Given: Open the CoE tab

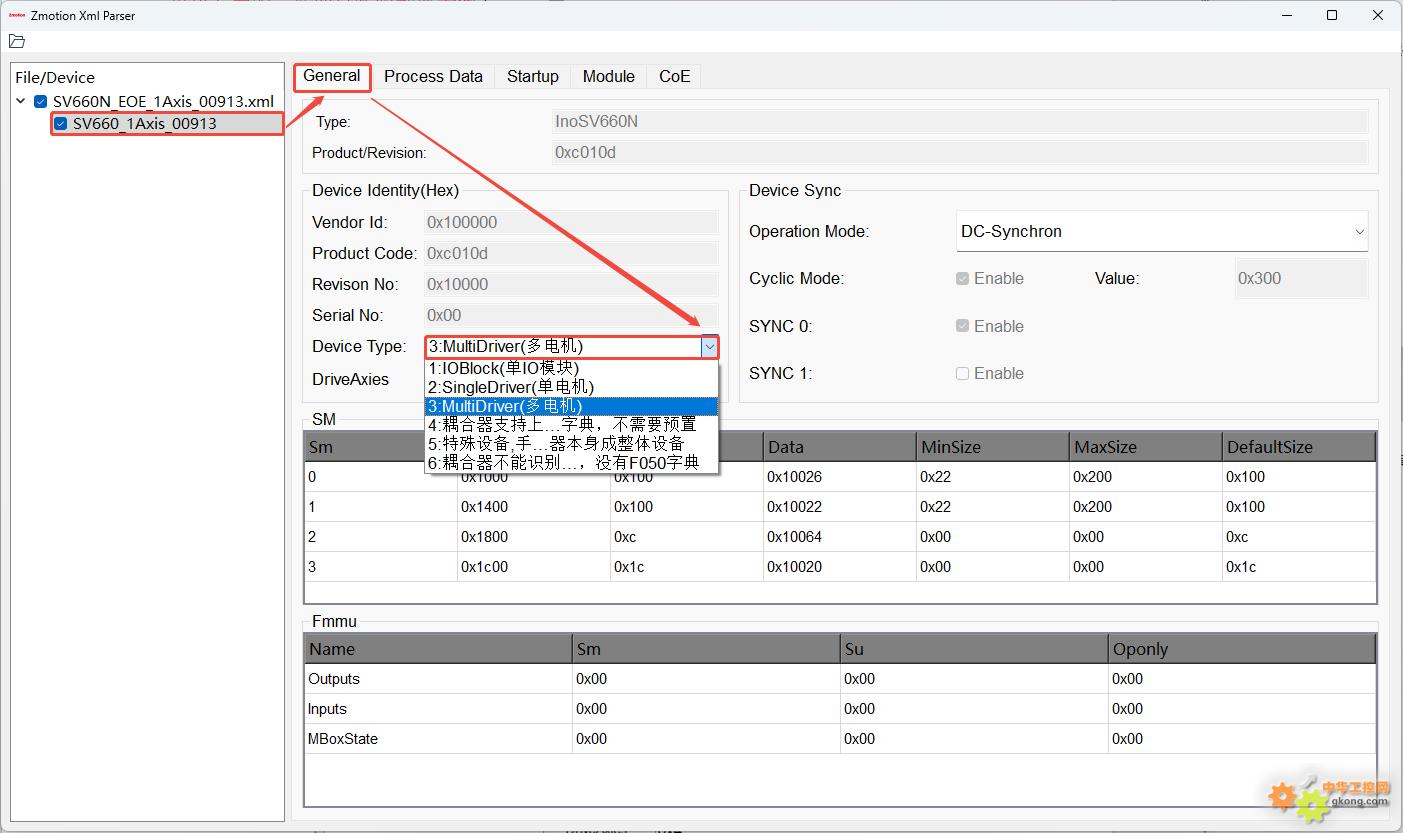Looking at the screenshot, I should pos(674,76).
